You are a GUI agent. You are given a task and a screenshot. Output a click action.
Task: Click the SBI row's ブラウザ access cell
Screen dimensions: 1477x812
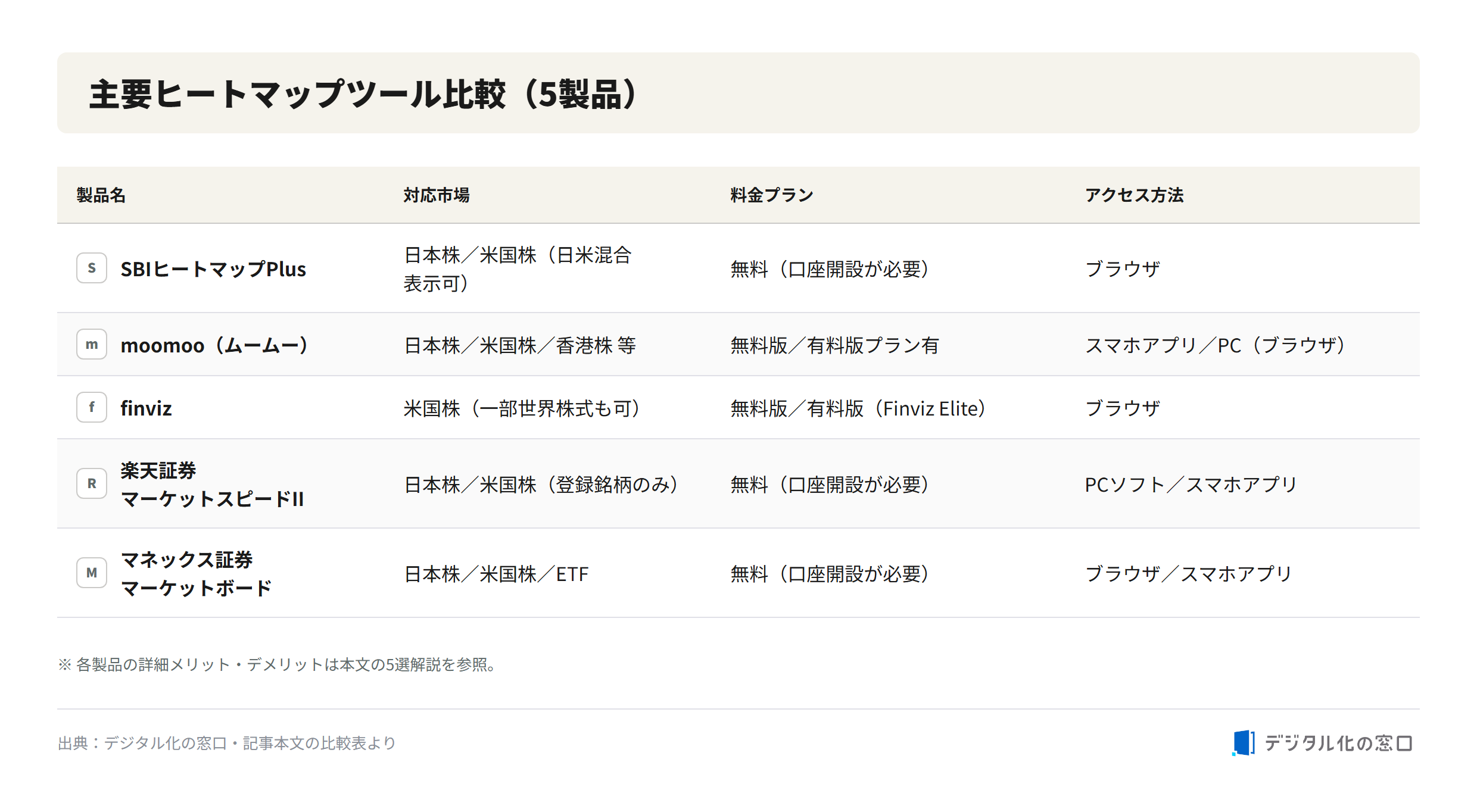click(1123, 269)
